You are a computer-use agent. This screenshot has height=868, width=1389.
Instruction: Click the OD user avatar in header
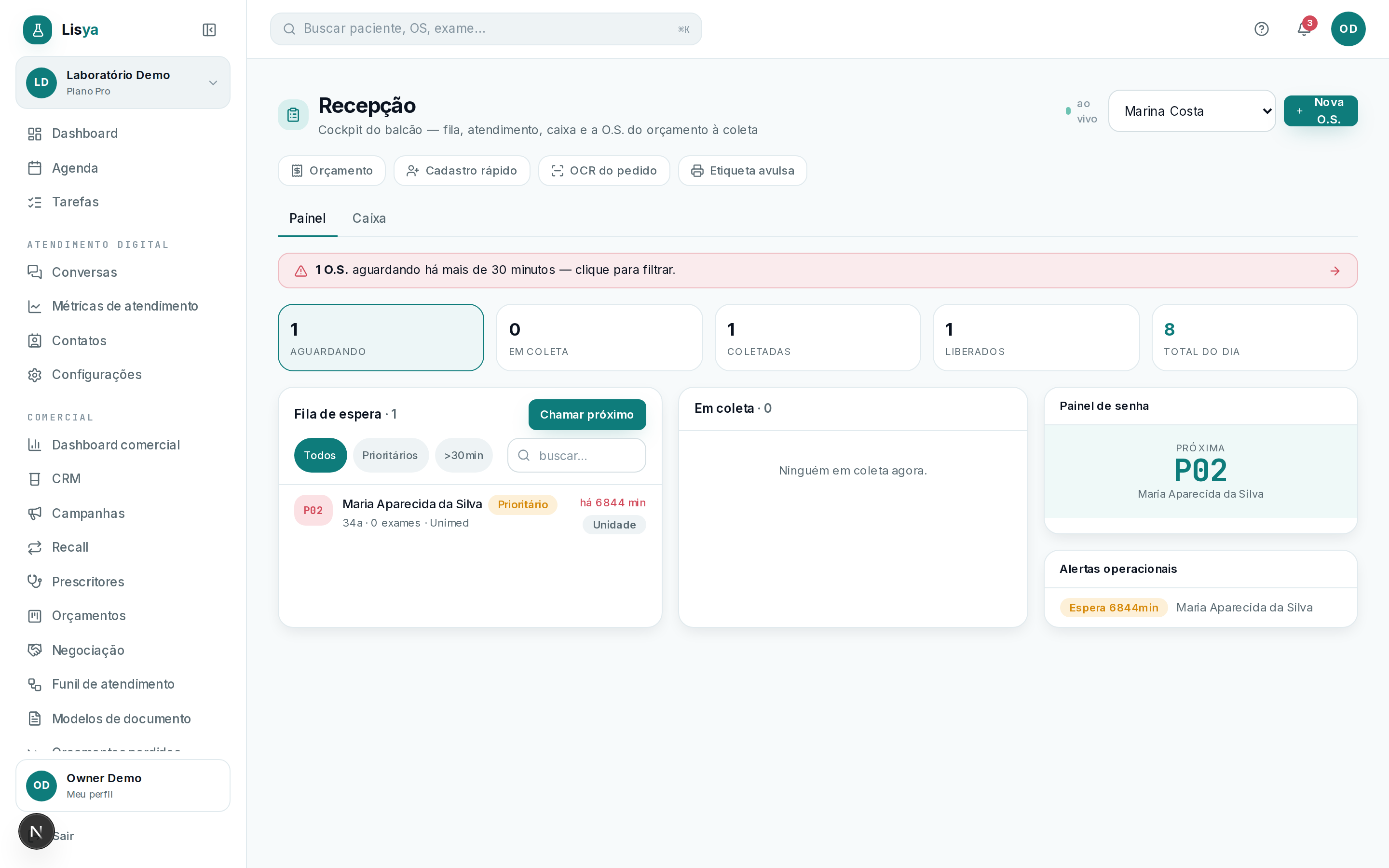(1348, 29)
